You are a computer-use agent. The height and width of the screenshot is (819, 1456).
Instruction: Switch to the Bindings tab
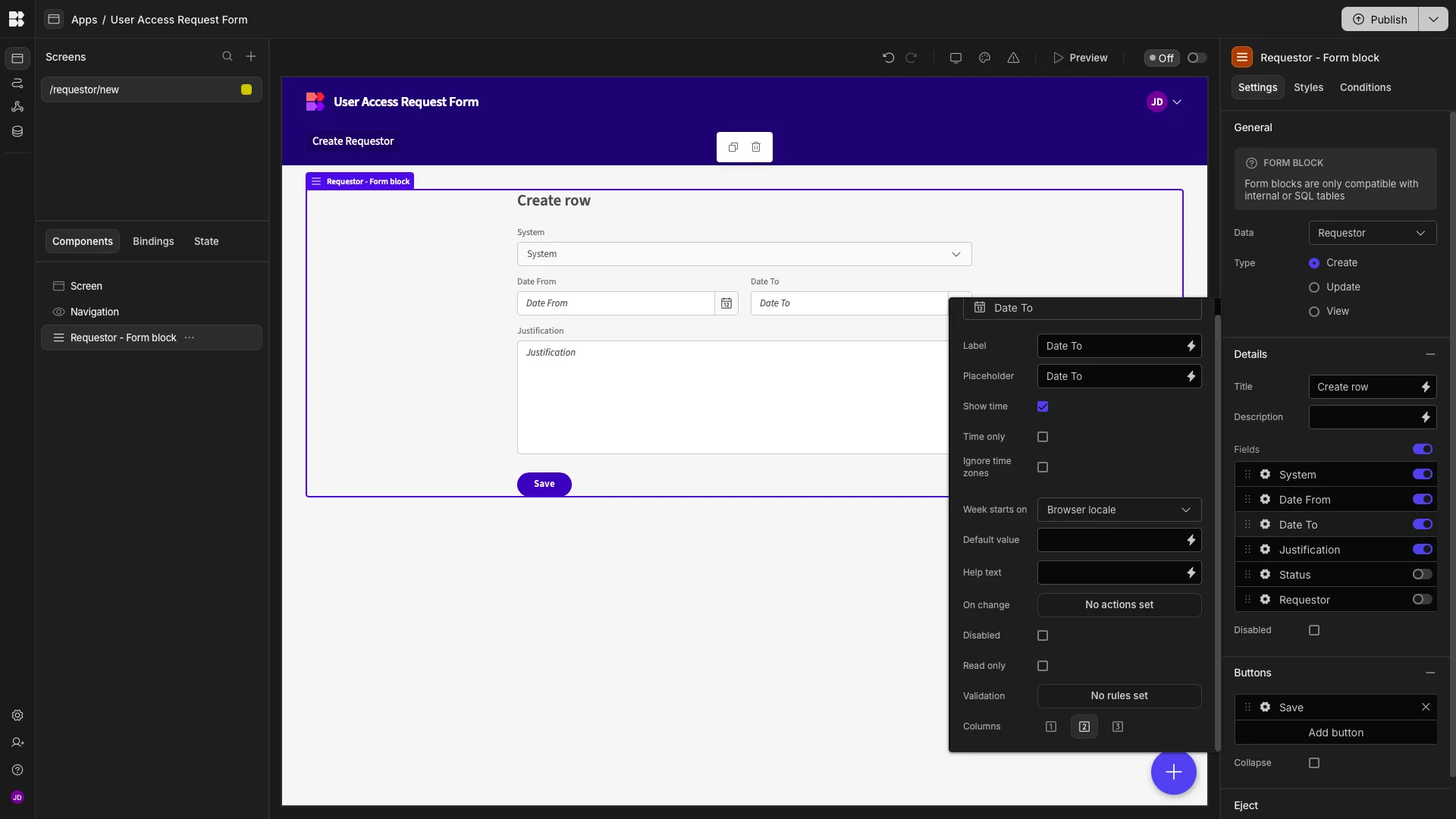point(153,241)
